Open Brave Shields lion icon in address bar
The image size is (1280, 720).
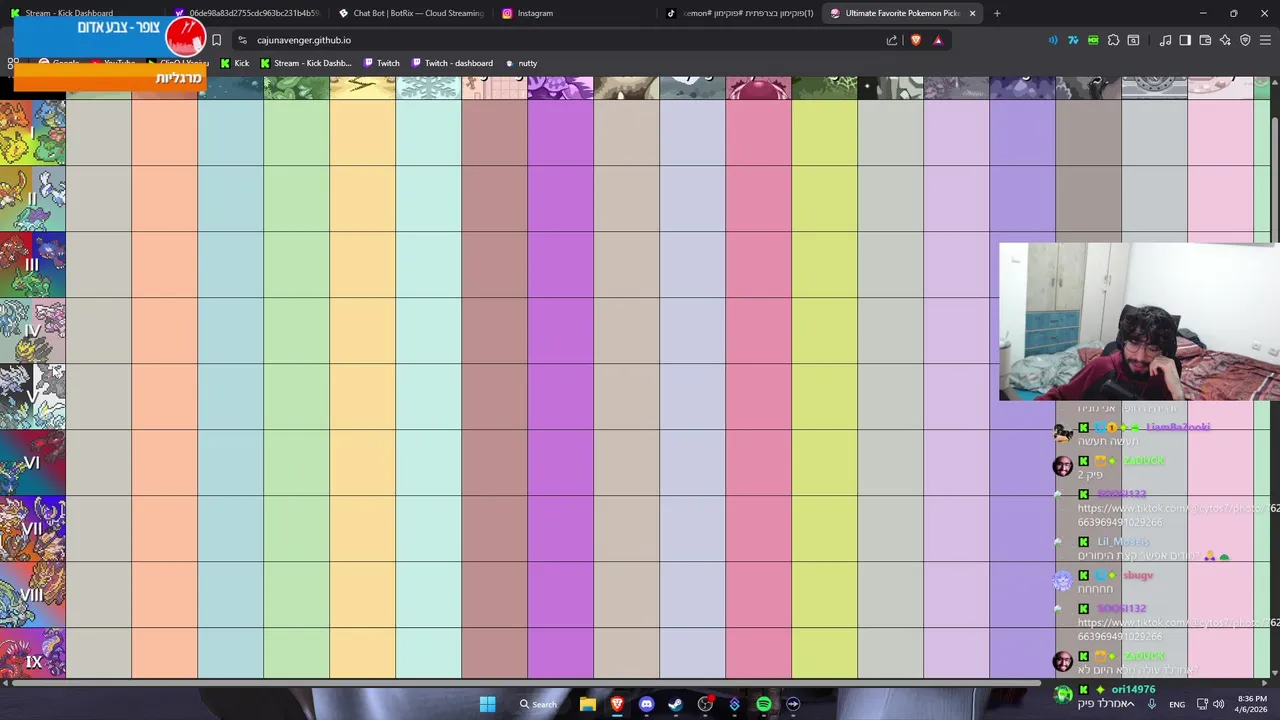[915, 40]
